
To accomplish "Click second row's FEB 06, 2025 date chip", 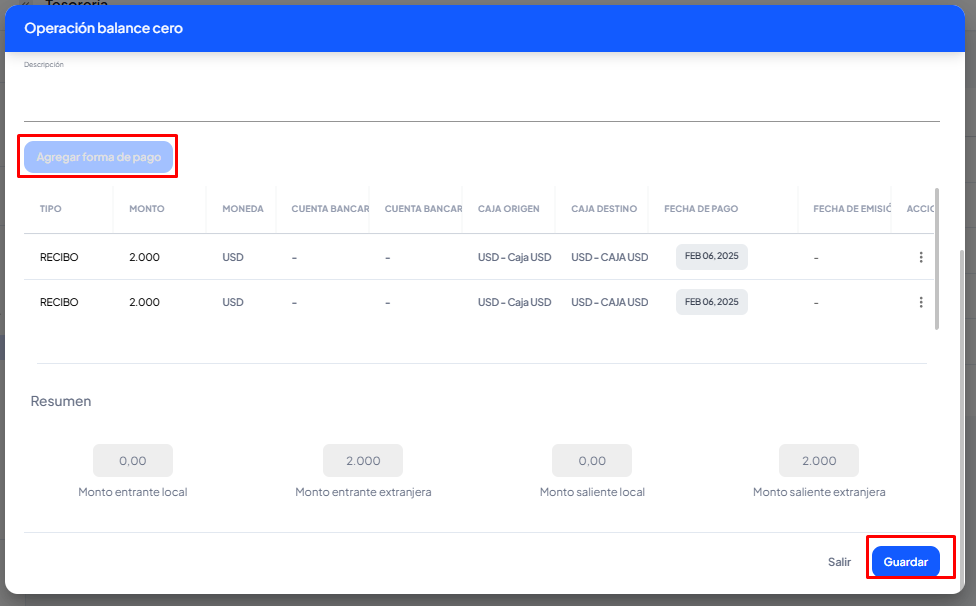I will click(x=711, y=302).
